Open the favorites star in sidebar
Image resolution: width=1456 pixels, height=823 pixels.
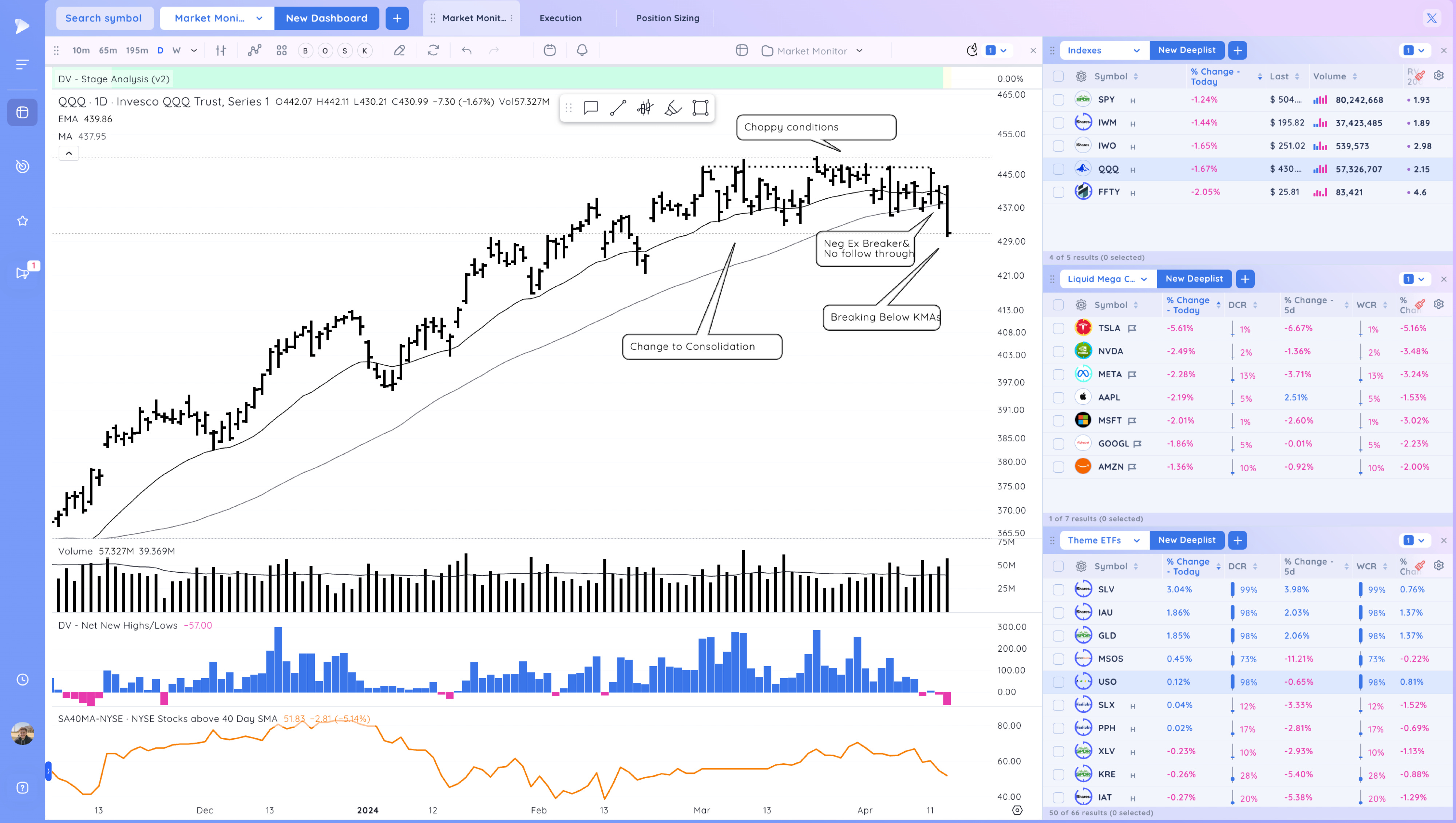coord(23,221)
